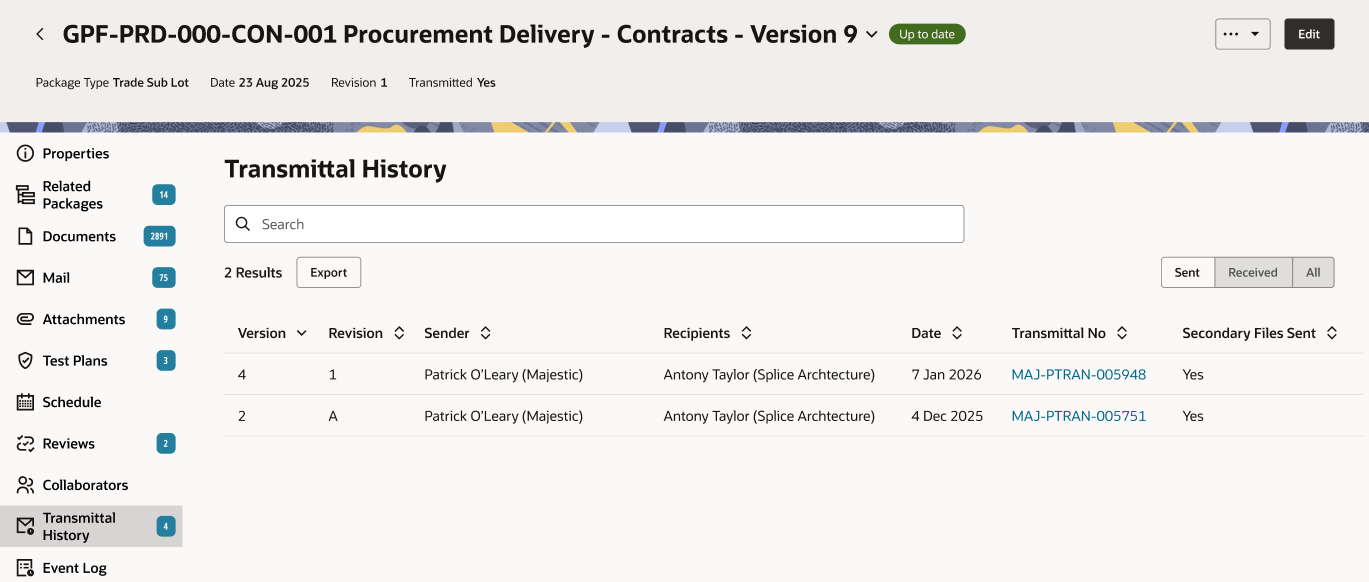Expand the Version 9 dropdown chevron

coord(871,35)
